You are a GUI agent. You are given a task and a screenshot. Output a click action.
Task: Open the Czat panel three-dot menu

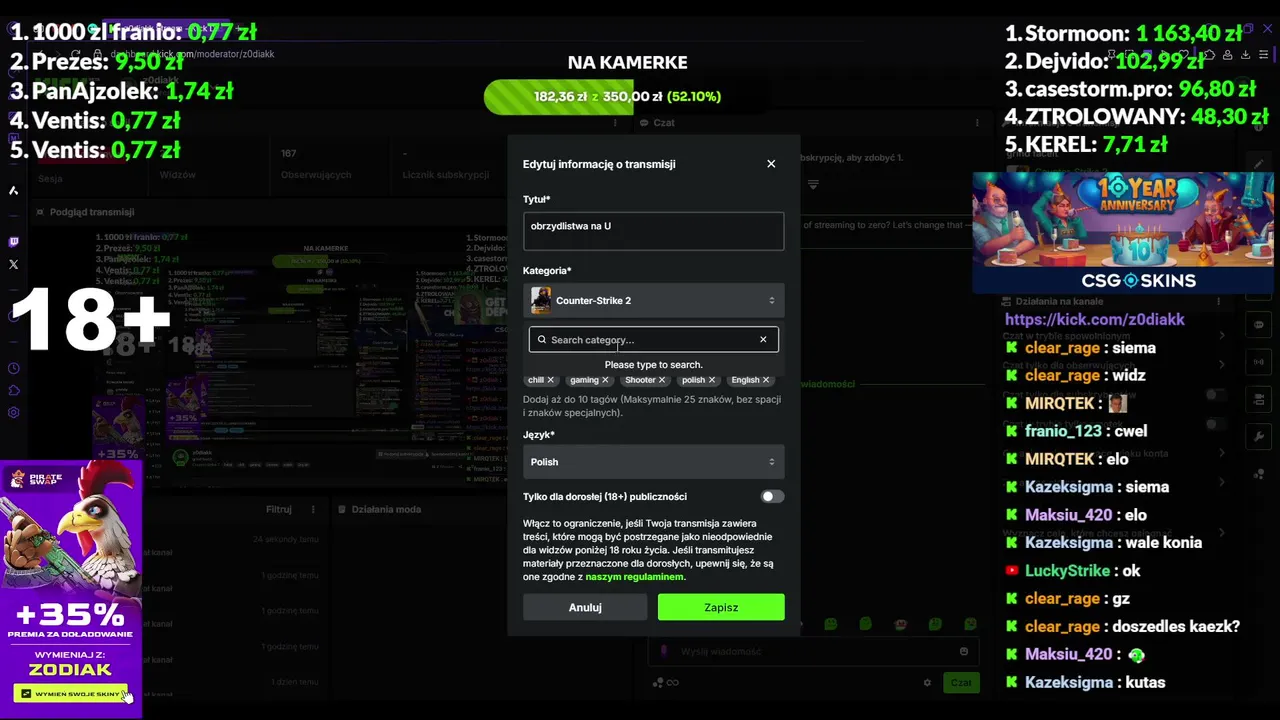point(977,123)
